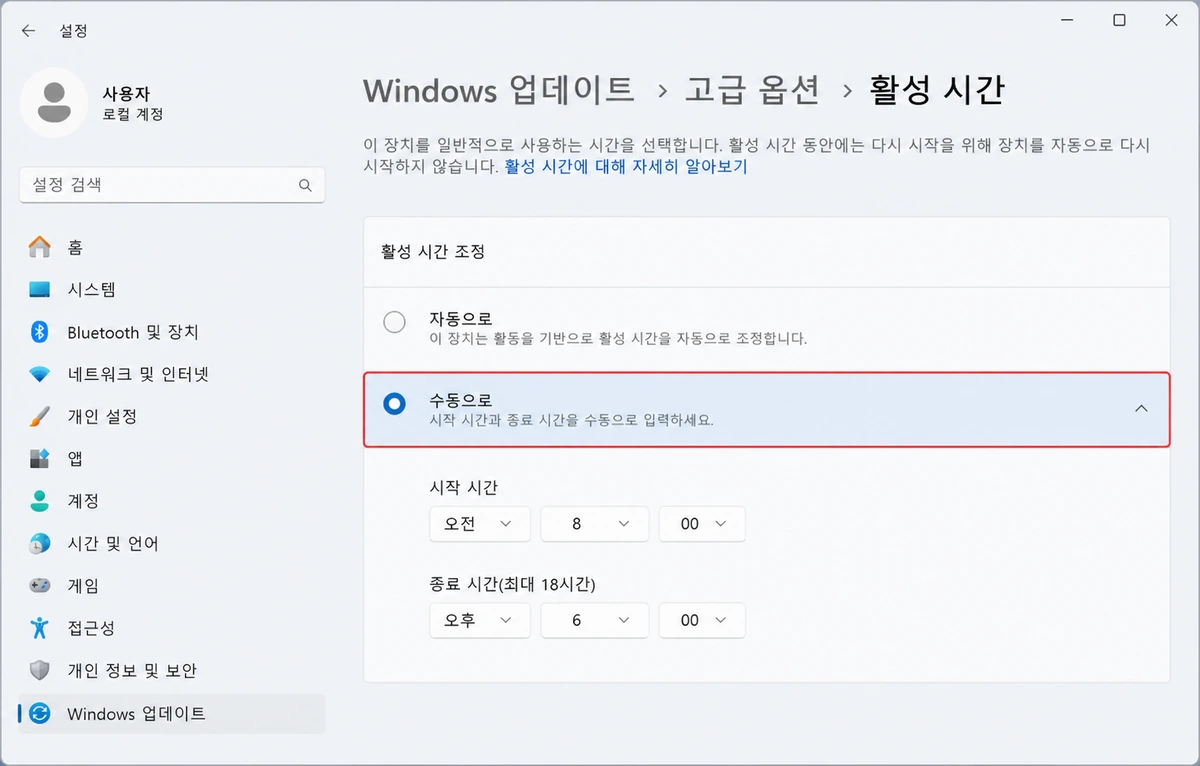Image resolution: width=1200 pixels, height=766 pixels.
Task: Click the 시간 및 언어 globe-clock icon
Action: (x=39, y=543)
